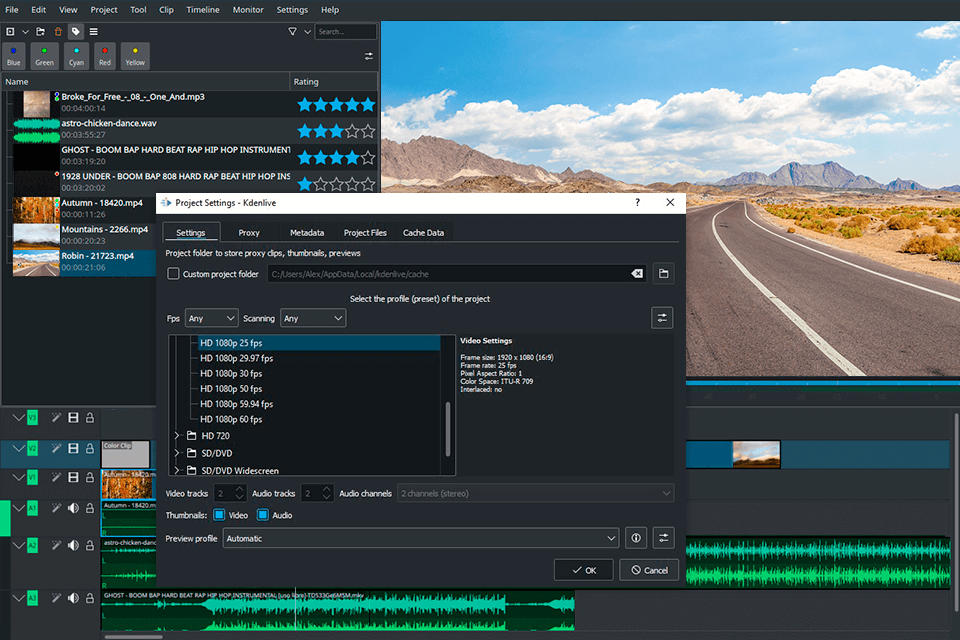This screenshot has height=640, width=960.
Task: Show preview profile info icon
Action: pos(636,538)
